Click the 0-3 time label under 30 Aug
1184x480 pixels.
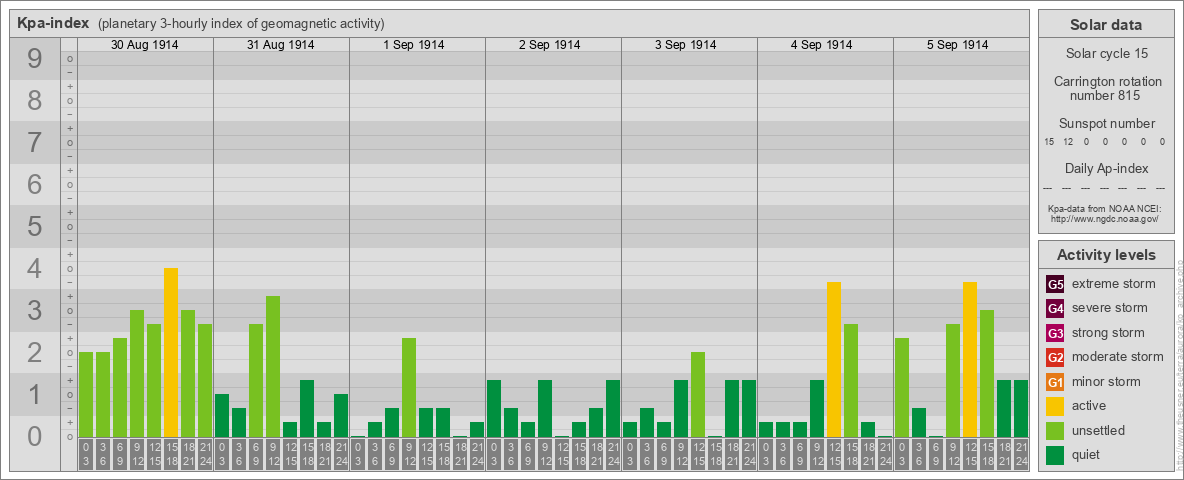click(x=86, y=455)
